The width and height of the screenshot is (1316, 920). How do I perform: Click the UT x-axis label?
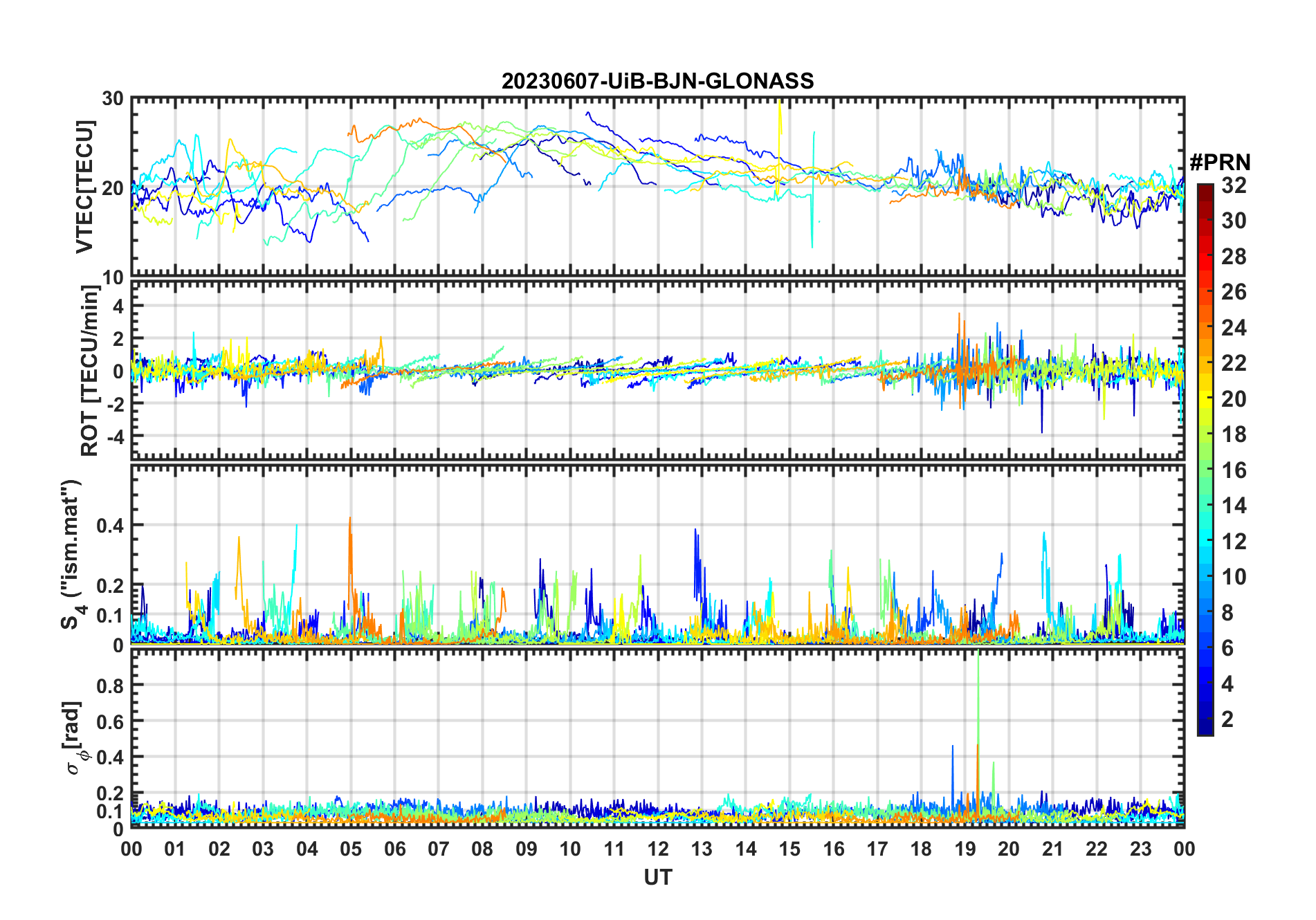pos(657,878)
